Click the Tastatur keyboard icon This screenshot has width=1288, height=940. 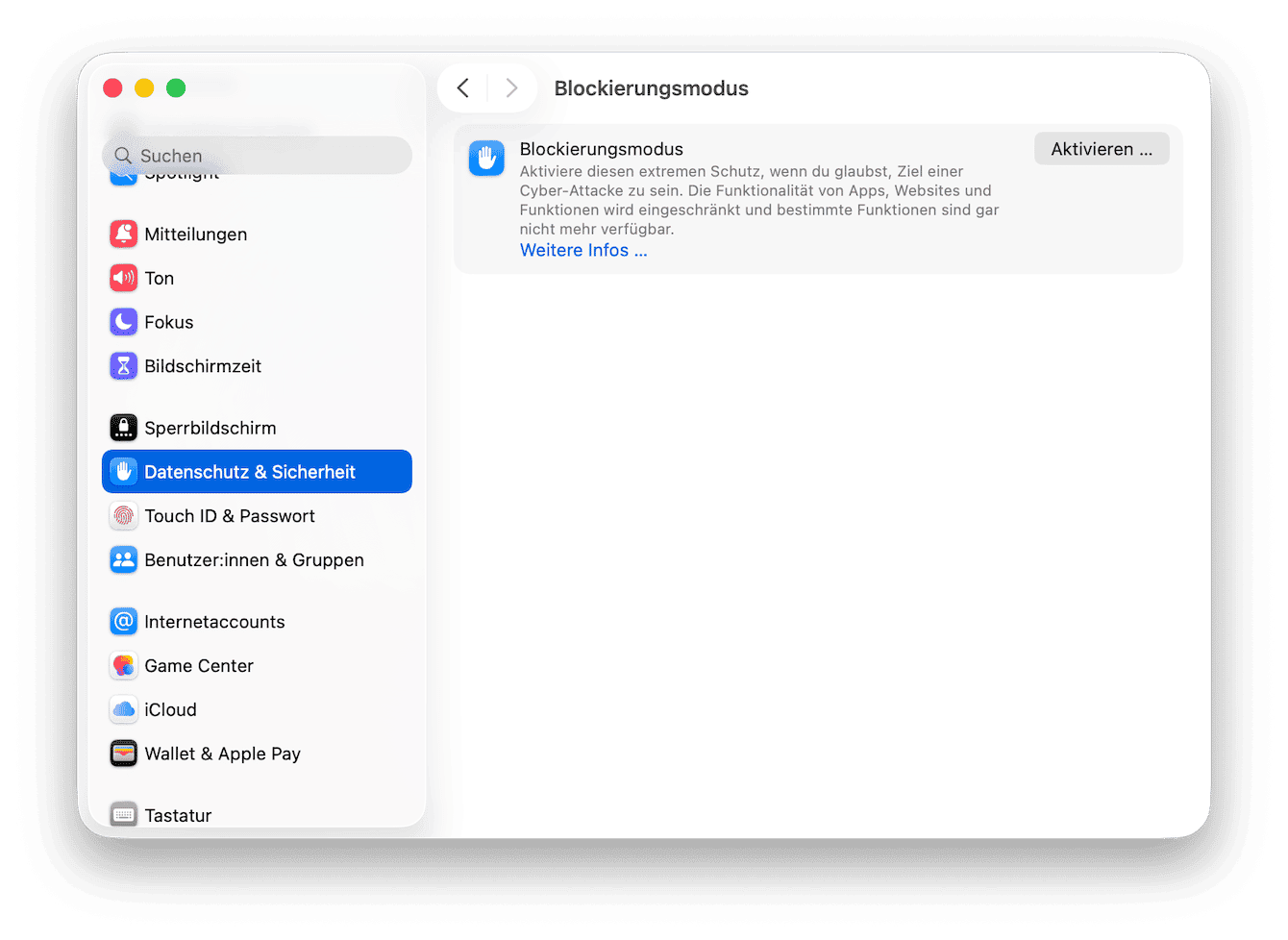[123, 815]
